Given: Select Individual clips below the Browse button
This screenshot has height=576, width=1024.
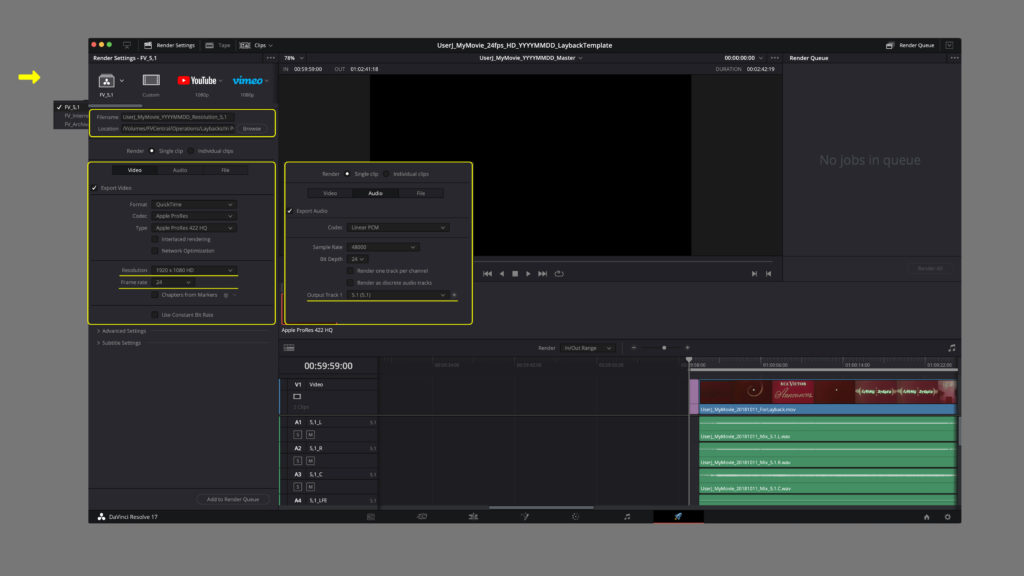Looking at the screenshot, I should click(191, 151).
